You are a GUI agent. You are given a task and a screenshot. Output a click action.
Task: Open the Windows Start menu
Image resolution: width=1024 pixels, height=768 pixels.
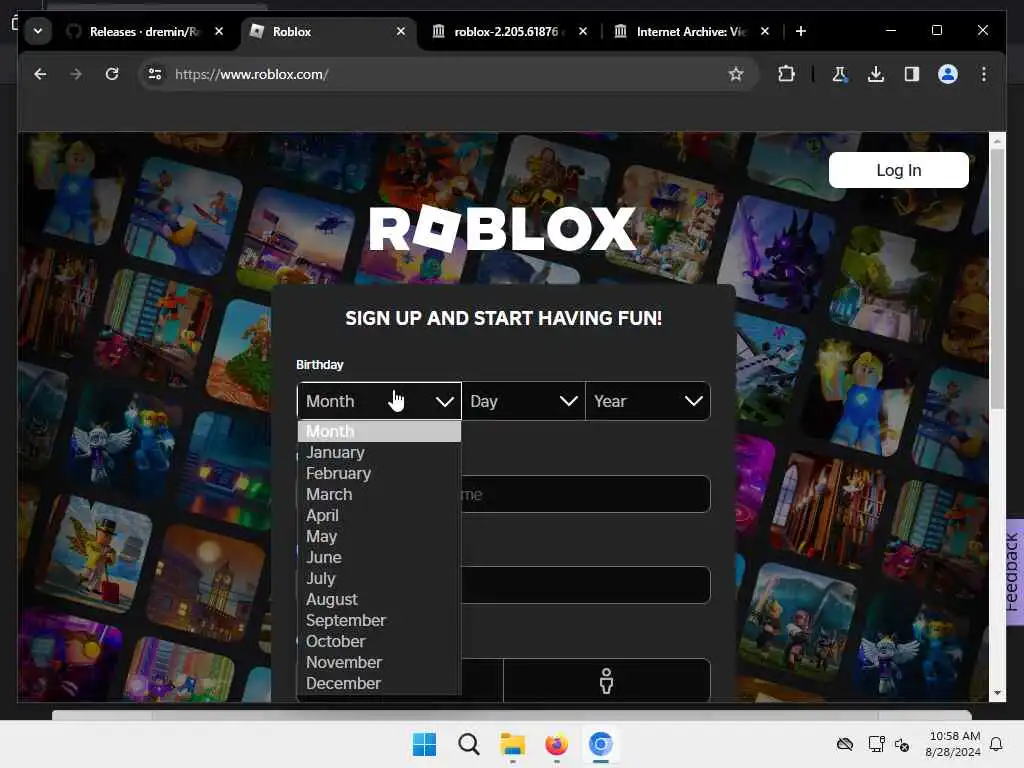[424, 744]
